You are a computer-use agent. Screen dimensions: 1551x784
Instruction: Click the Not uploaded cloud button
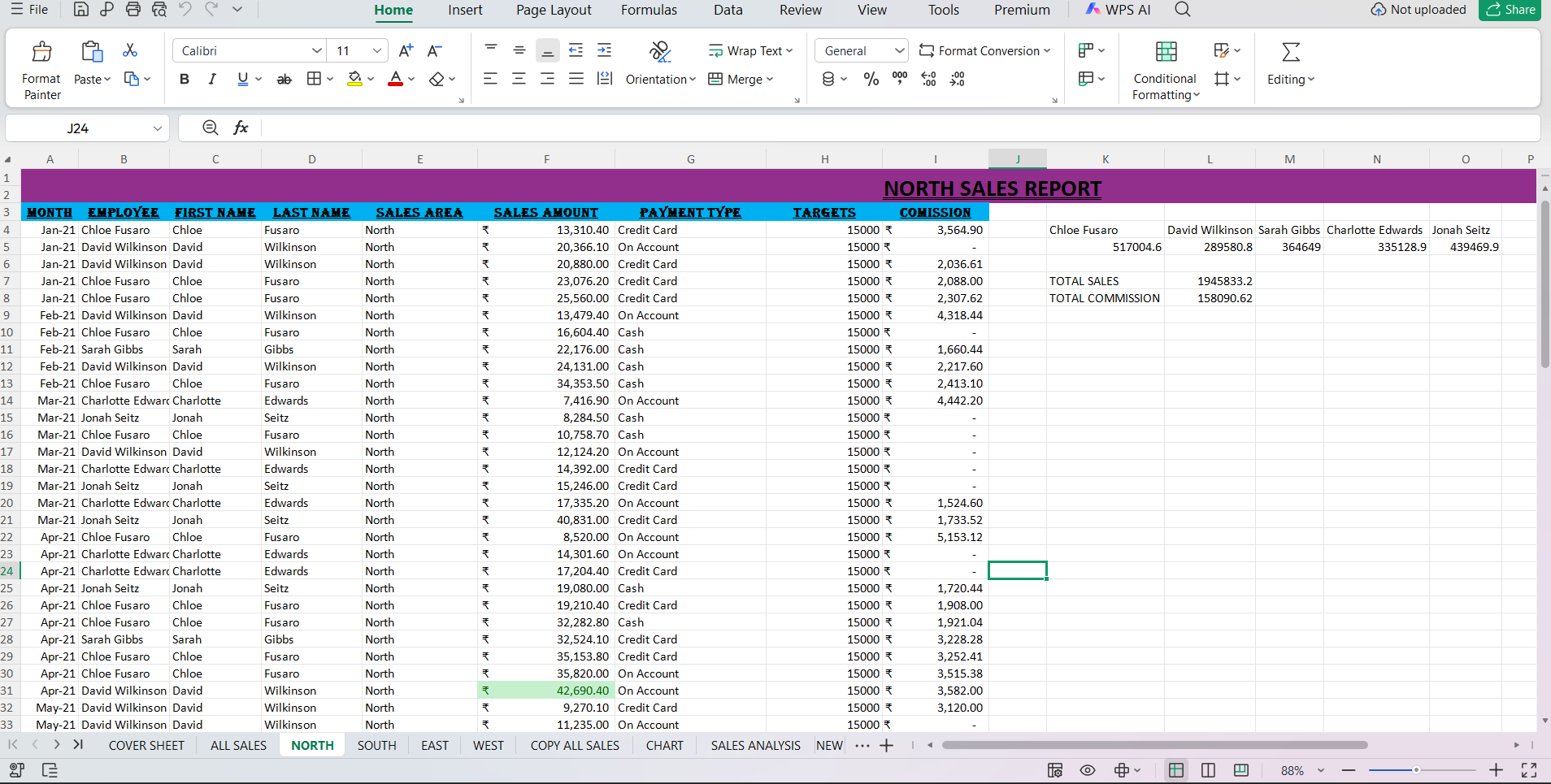pyautogui.click(x=1418, y=10)
